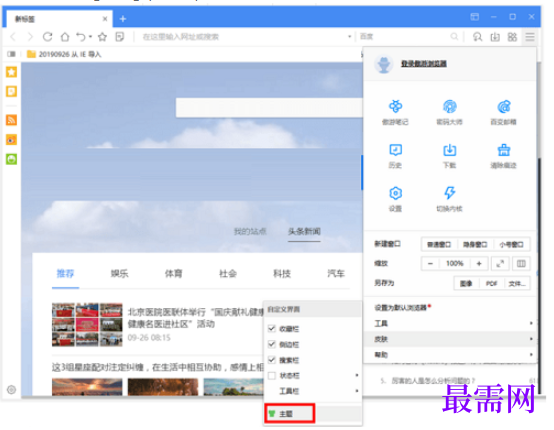Open the toolbar download icon

pyautogui.click(x=495, y=37)
